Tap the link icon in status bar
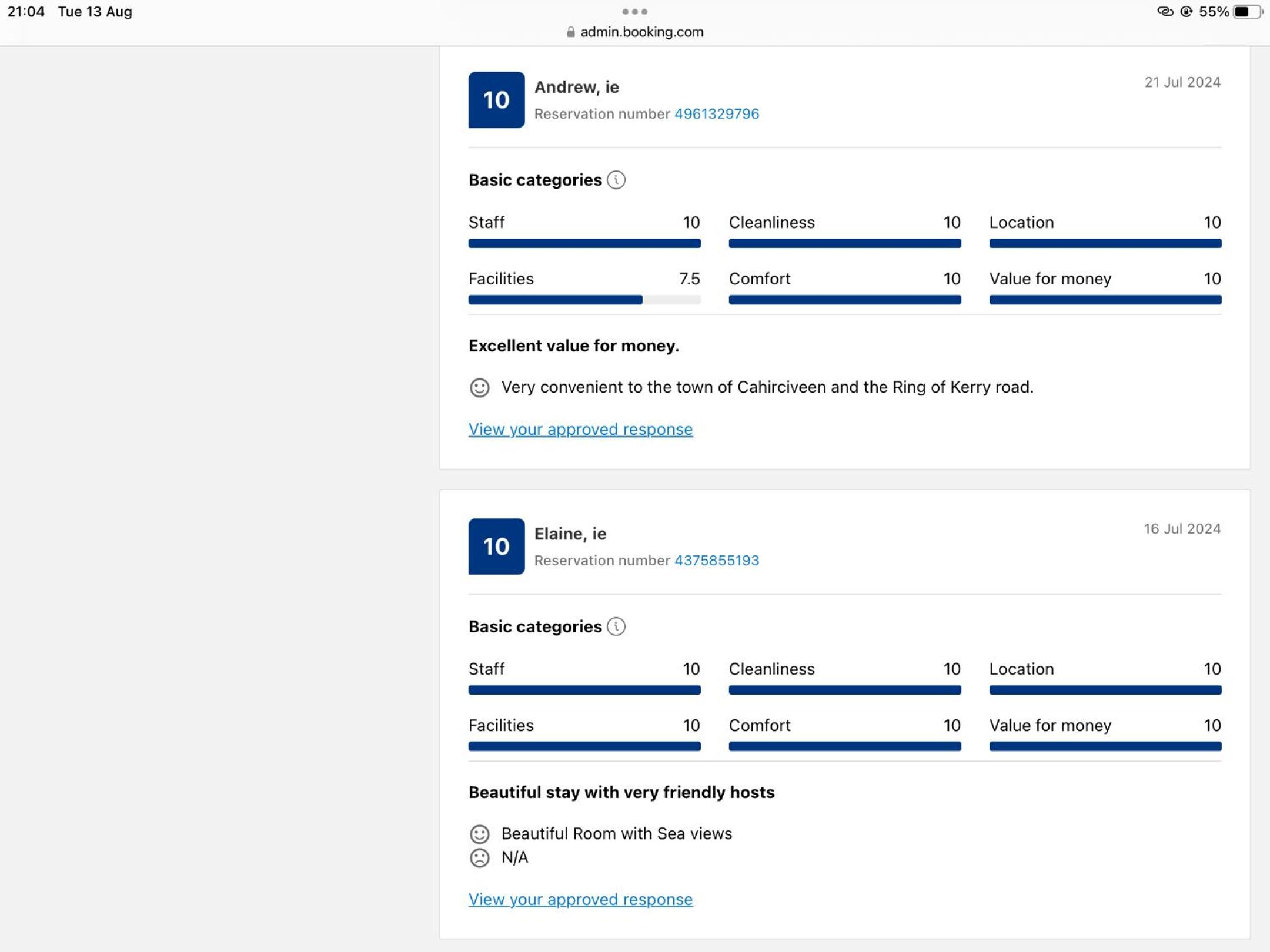 click(x=1164, y=12)
